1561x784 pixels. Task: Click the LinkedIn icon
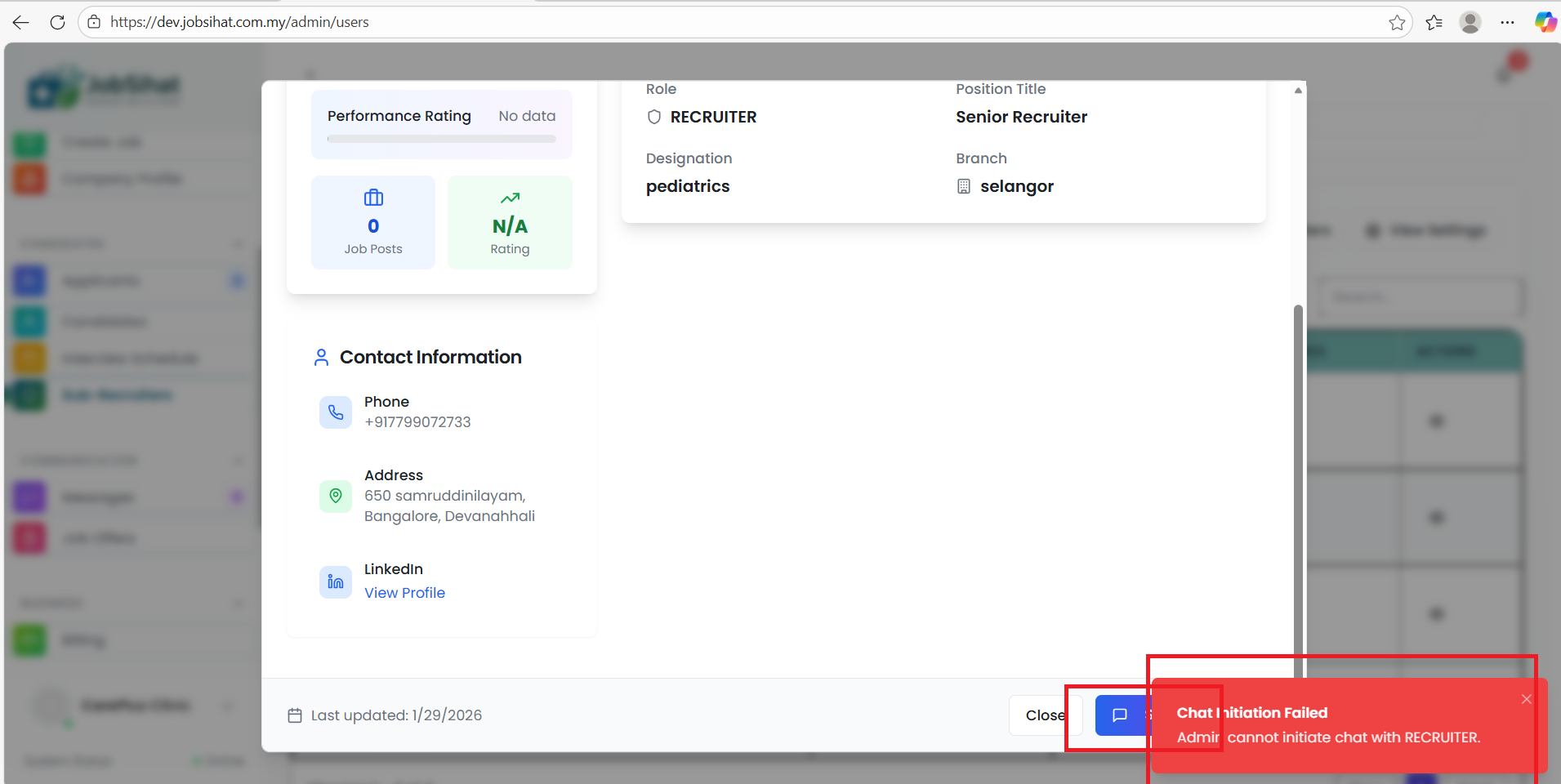336,581
